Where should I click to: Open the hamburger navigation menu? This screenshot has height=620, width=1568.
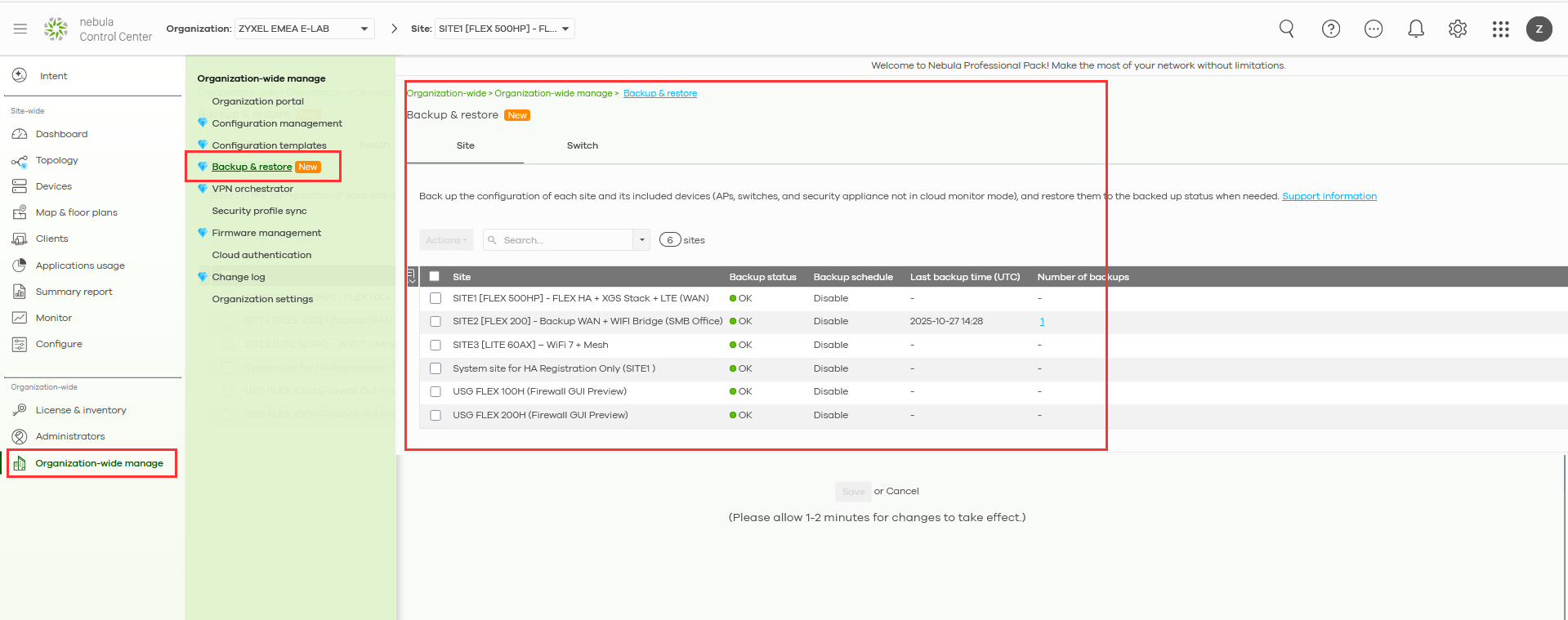coord(20,29)
